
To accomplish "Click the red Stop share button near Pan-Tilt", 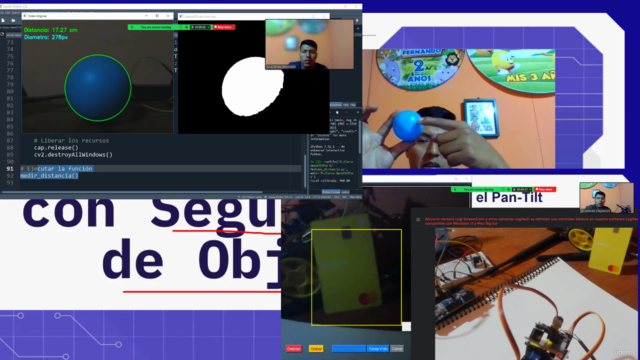I will pyautogui.click(x=545, y=189).
